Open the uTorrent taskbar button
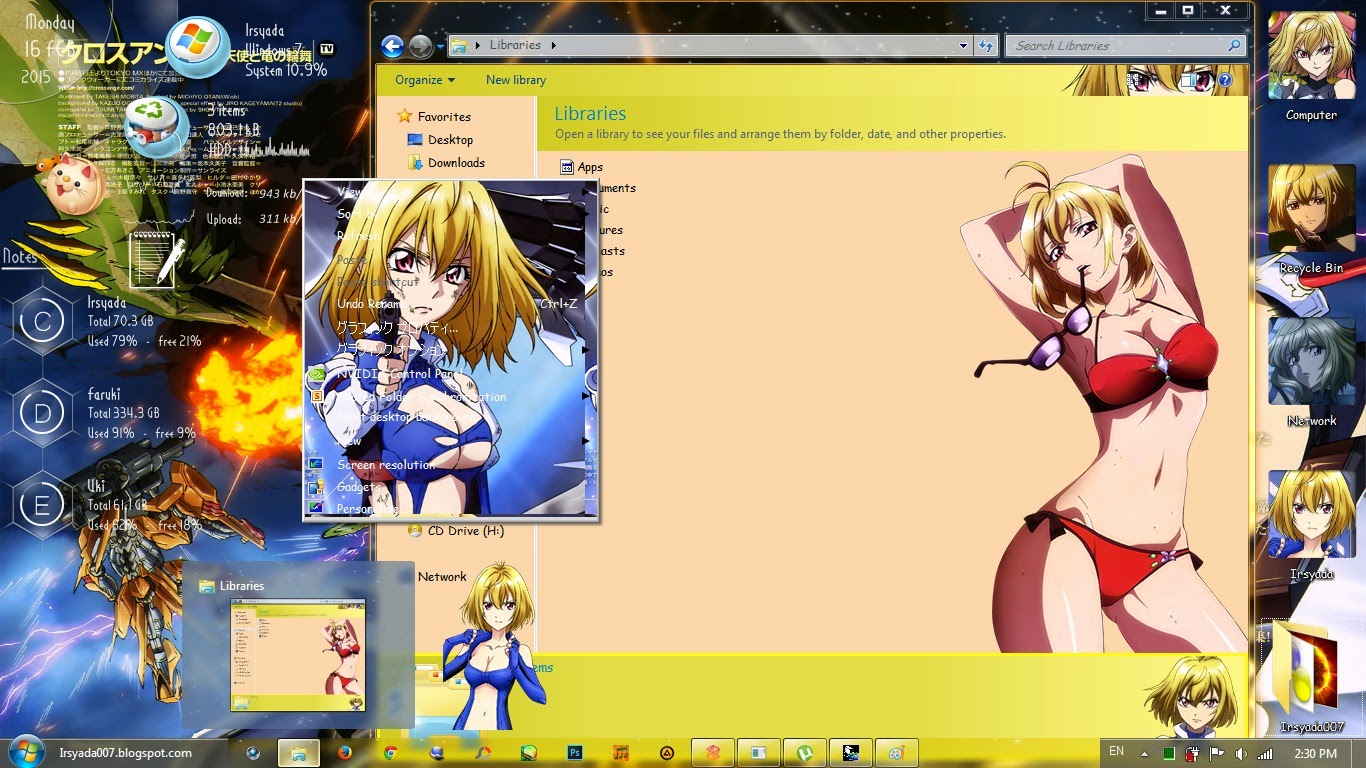 [x=803, y=753]
